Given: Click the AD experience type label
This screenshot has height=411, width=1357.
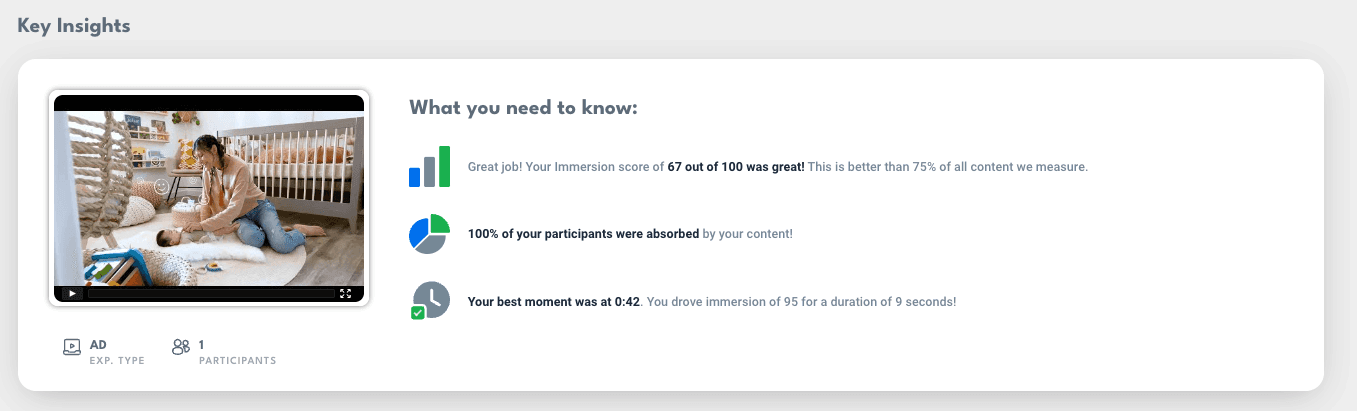Looking at the screenshot, I should pyautogui.click(x=98, y=345).
